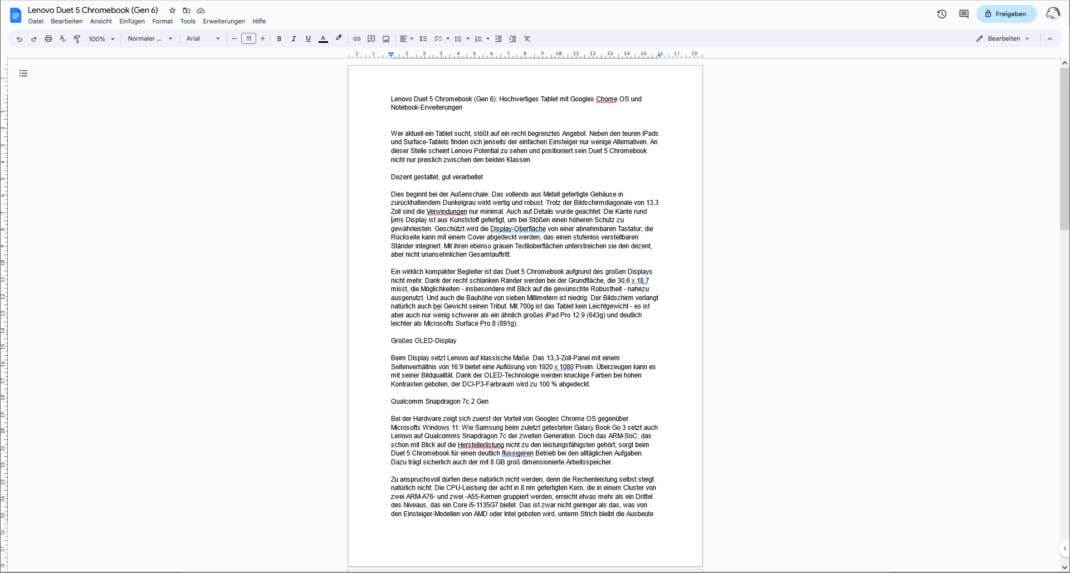
Task: Add a comment from the toolbar
Action: (371, 39)
